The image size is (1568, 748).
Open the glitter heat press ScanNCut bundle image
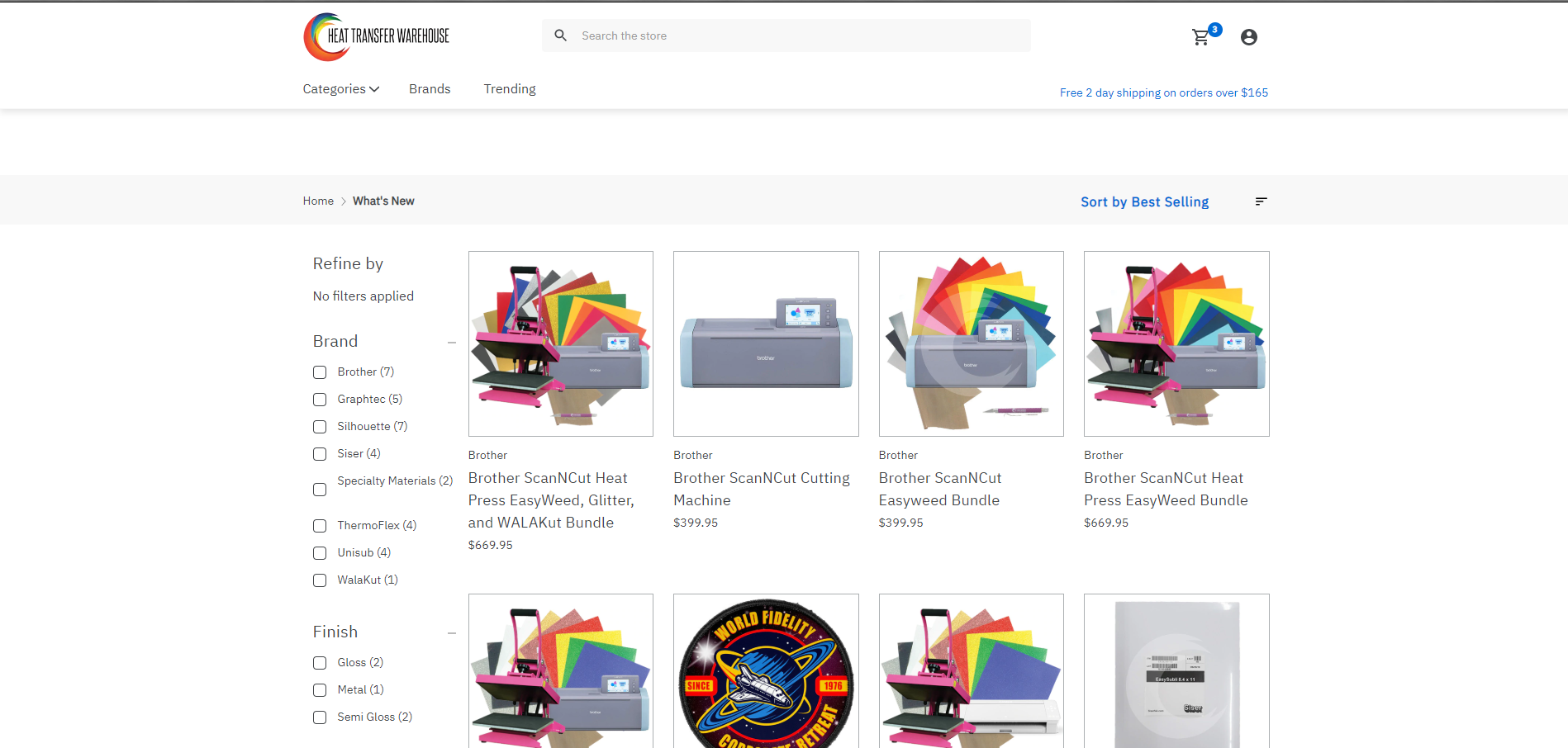[561, 671]
